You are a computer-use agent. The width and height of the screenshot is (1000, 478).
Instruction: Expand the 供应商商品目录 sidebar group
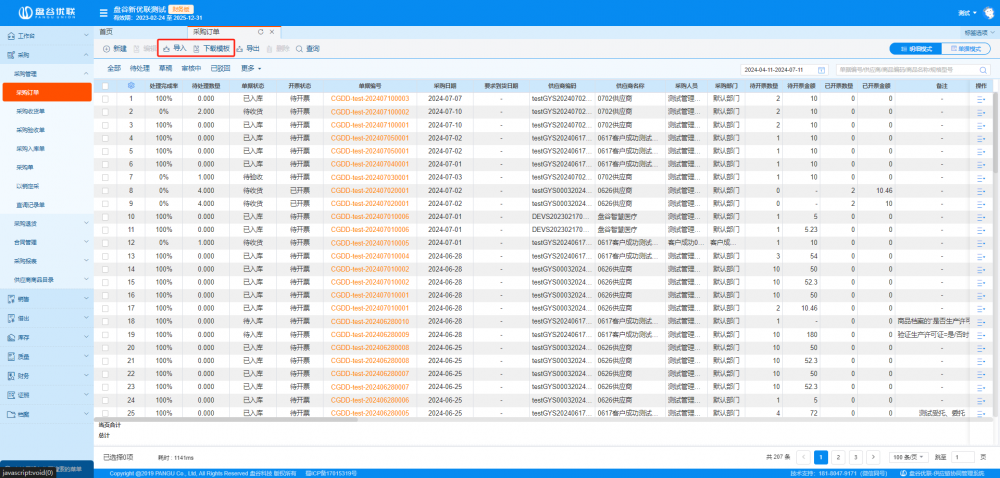click(x=45, y=279)
